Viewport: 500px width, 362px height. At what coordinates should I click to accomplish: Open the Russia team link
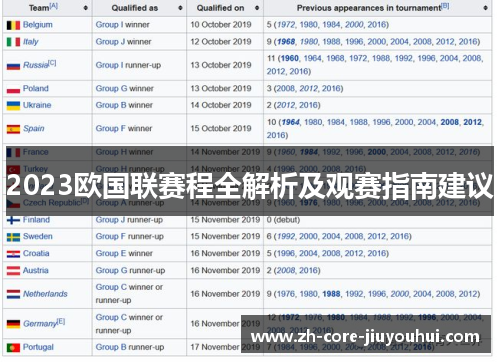[36, 65]
